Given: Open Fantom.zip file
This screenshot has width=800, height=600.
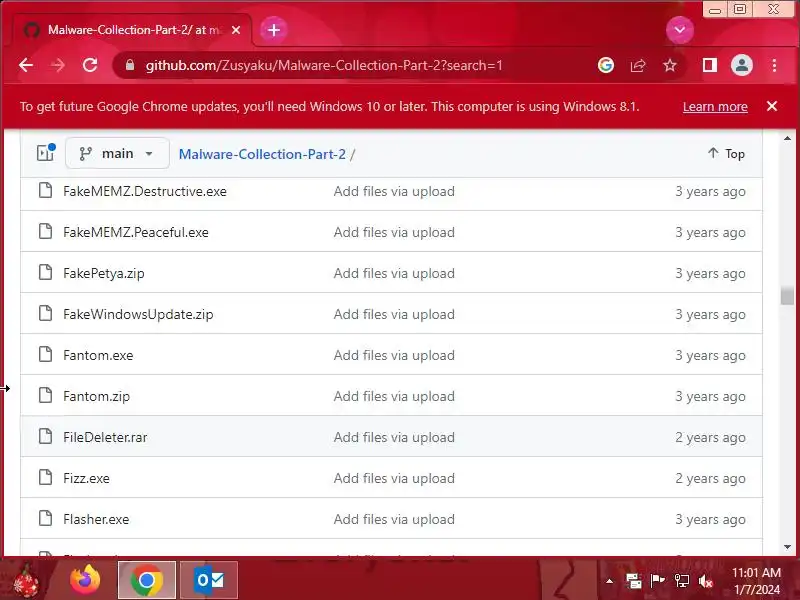Looking at the screenshot, I should [x=96, y=396].
